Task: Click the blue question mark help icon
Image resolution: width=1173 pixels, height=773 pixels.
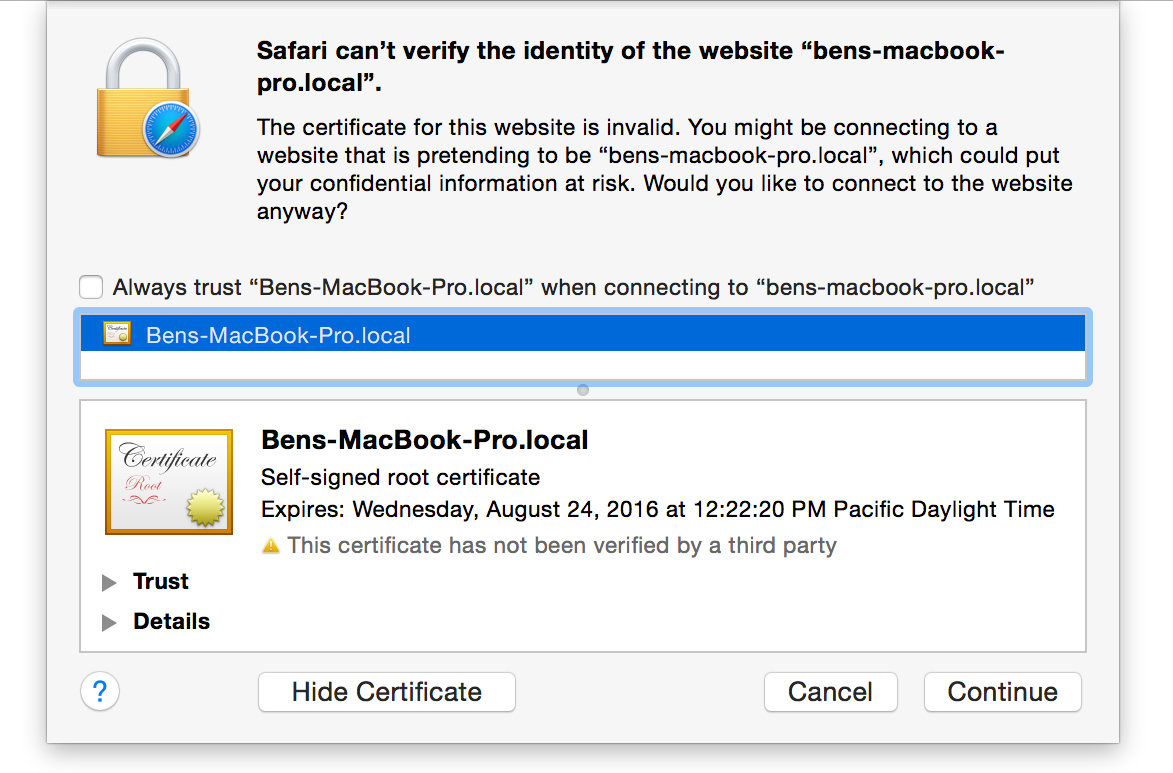Action: 99,691
